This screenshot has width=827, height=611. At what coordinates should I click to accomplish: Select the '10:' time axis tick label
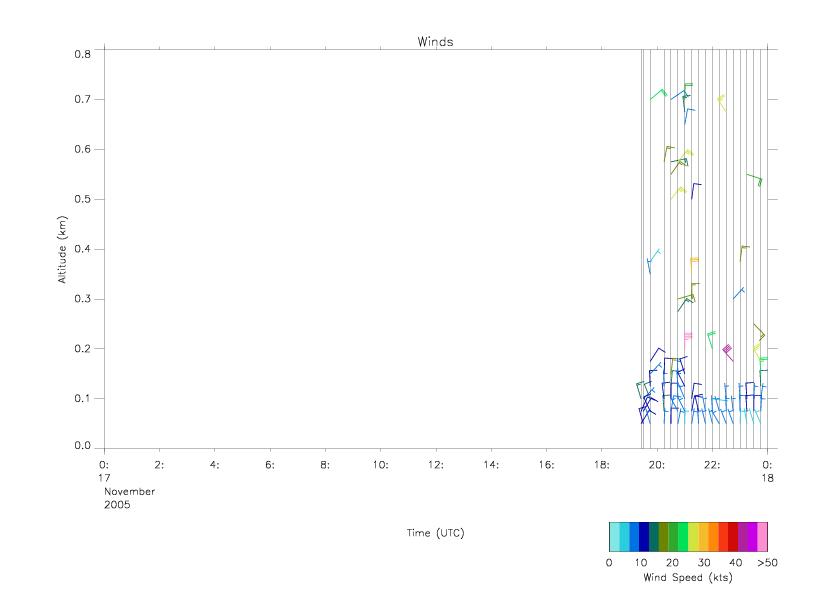click(x=380, y=465)
